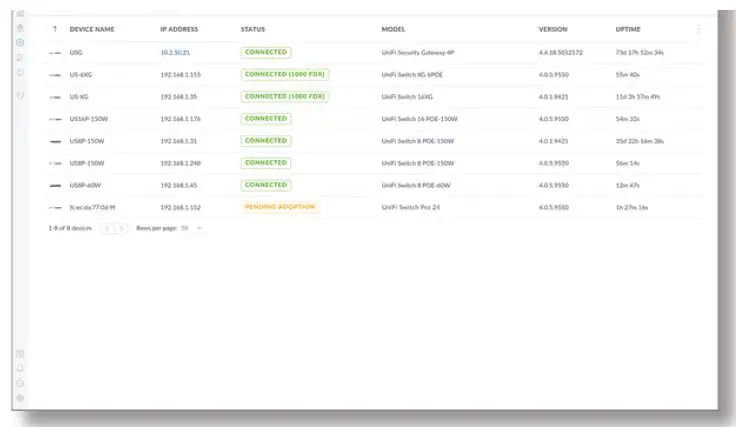Screen dimensions: 736x427
Task: Click the device icon in the USG row
Action: coord(55,53)
